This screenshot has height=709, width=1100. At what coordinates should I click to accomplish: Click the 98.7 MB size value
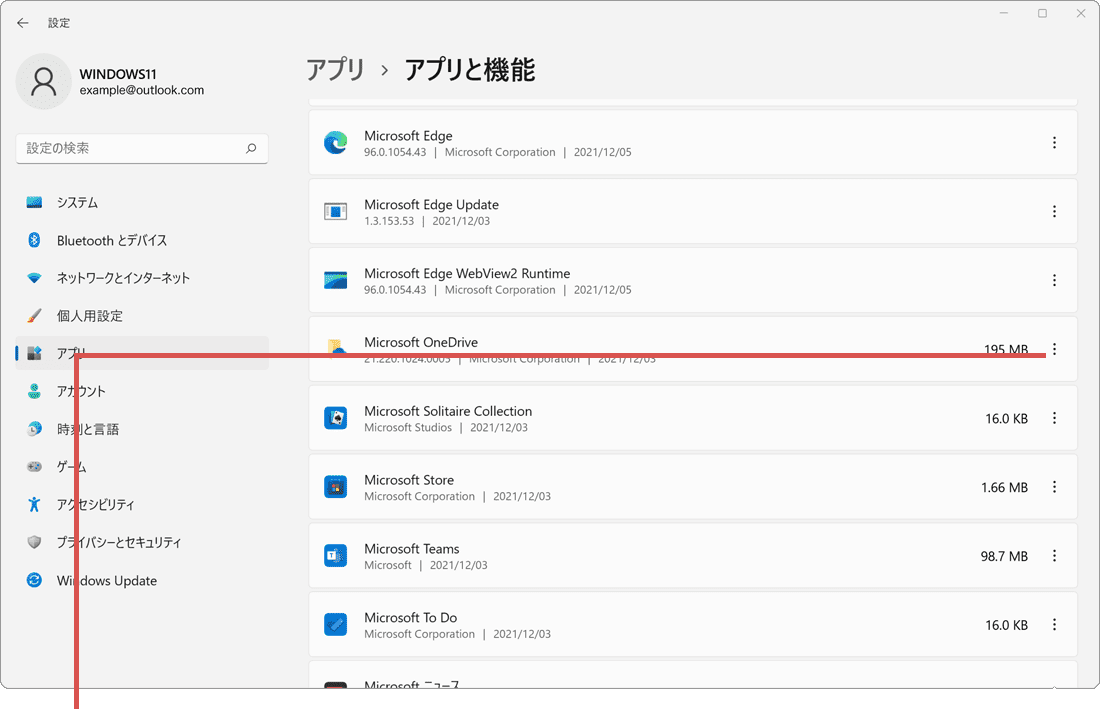coord(1004,556)
